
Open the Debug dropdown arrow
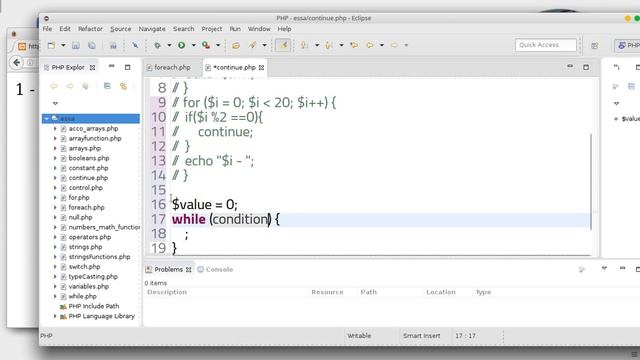tap(169, 45)
